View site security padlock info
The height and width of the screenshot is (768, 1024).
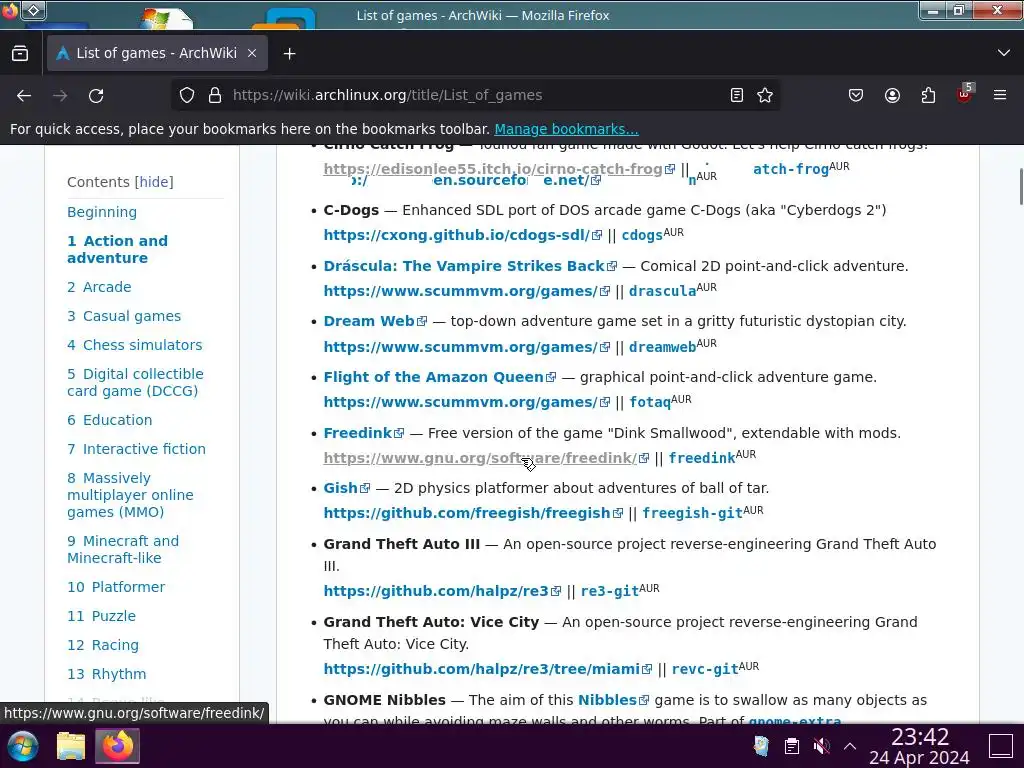pyautogui.click(x=215, y=95)
